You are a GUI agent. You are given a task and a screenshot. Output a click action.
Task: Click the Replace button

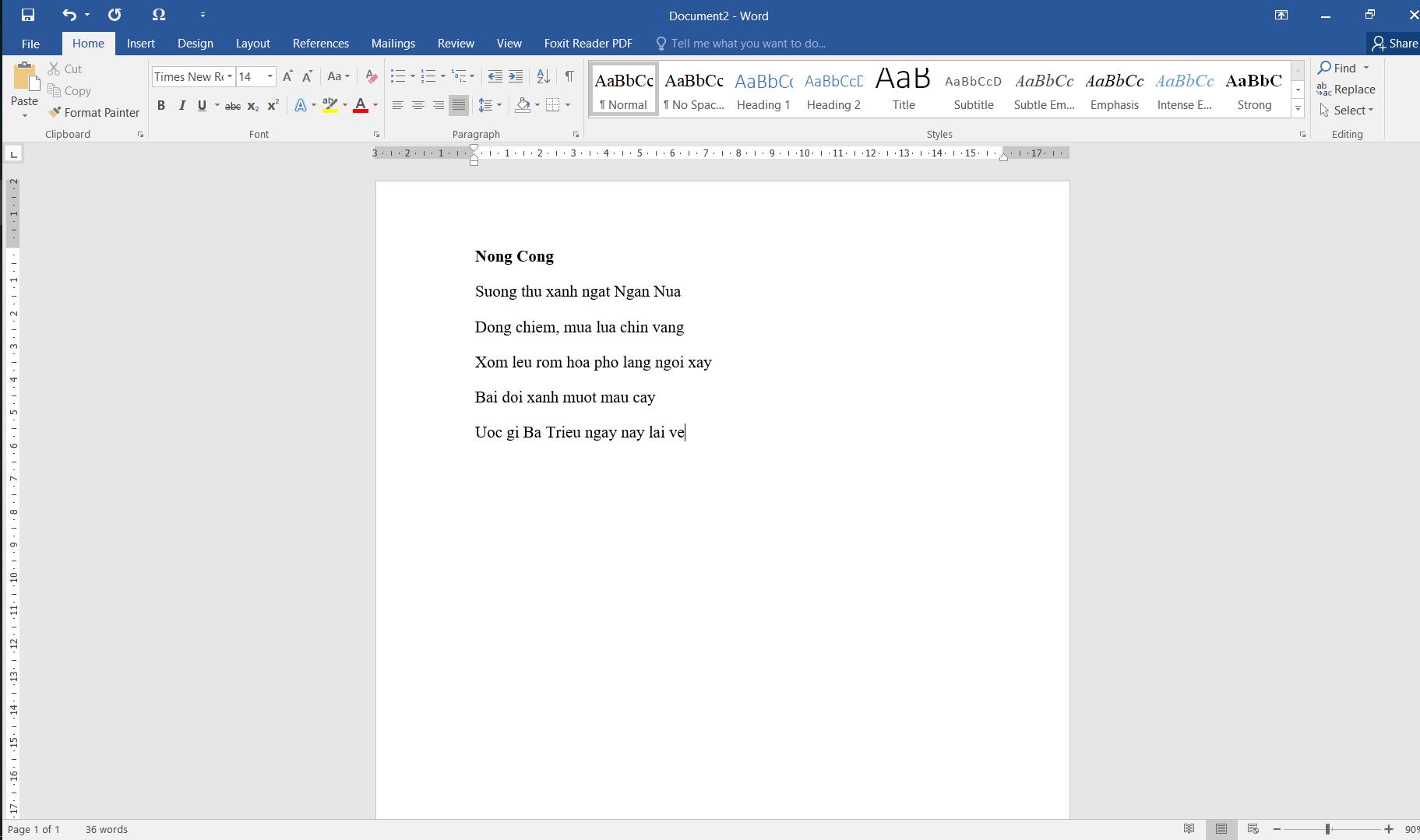(x=1346, y=90)
